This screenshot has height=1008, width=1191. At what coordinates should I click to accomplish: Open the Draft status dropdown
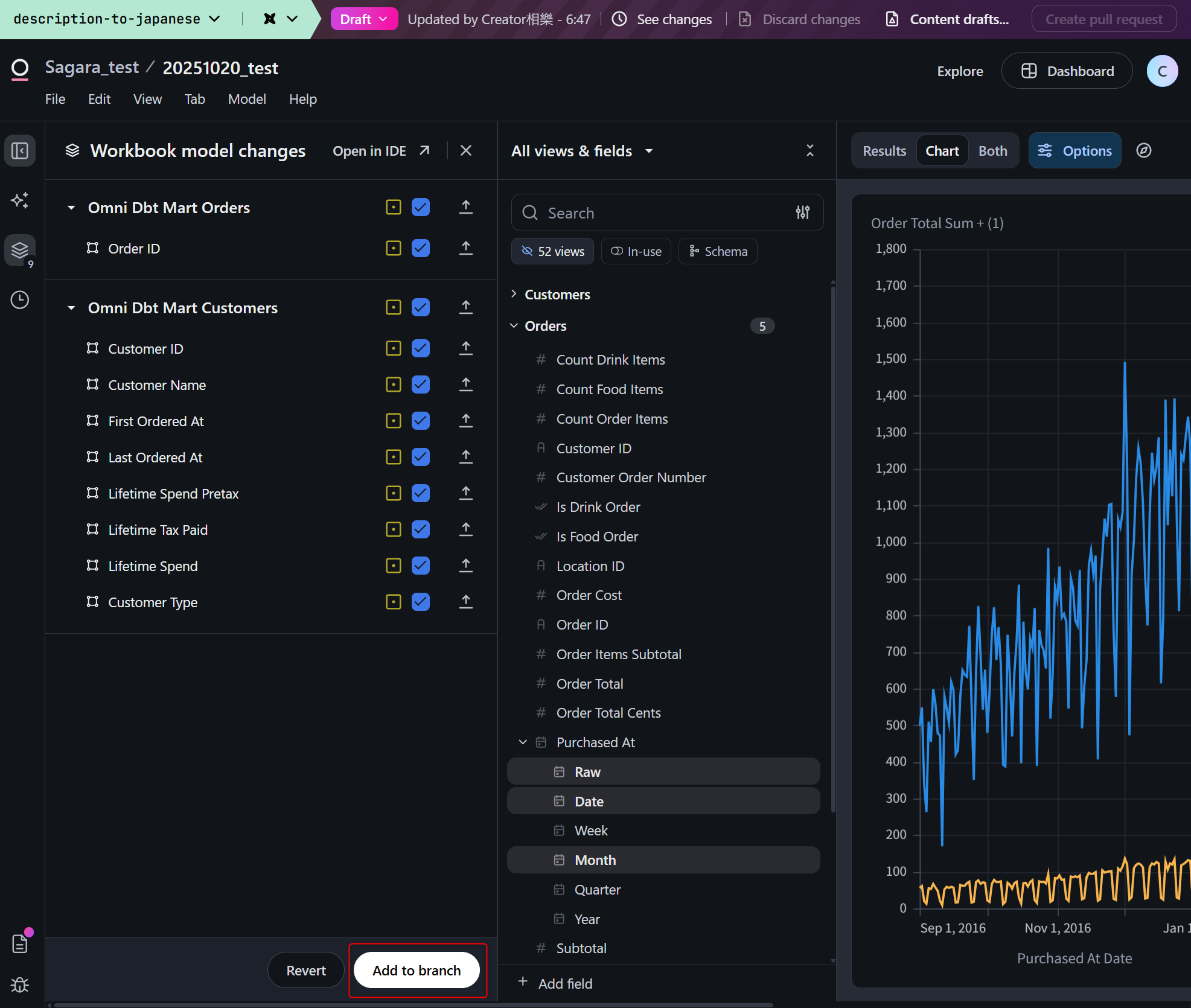pos(363,19)
